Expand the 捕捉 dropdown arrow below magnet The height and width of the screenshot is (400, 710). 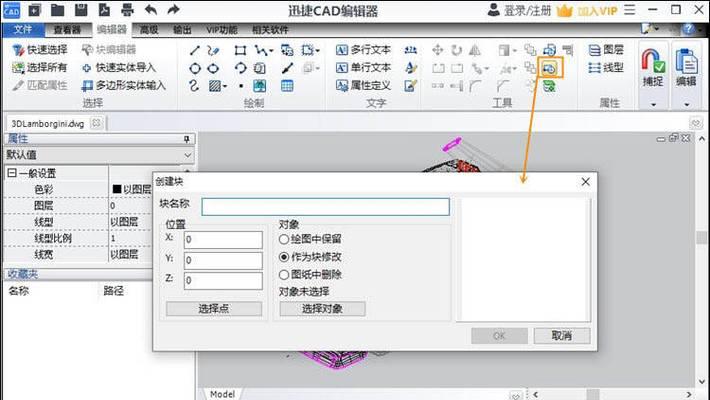(x=653, y=104)
